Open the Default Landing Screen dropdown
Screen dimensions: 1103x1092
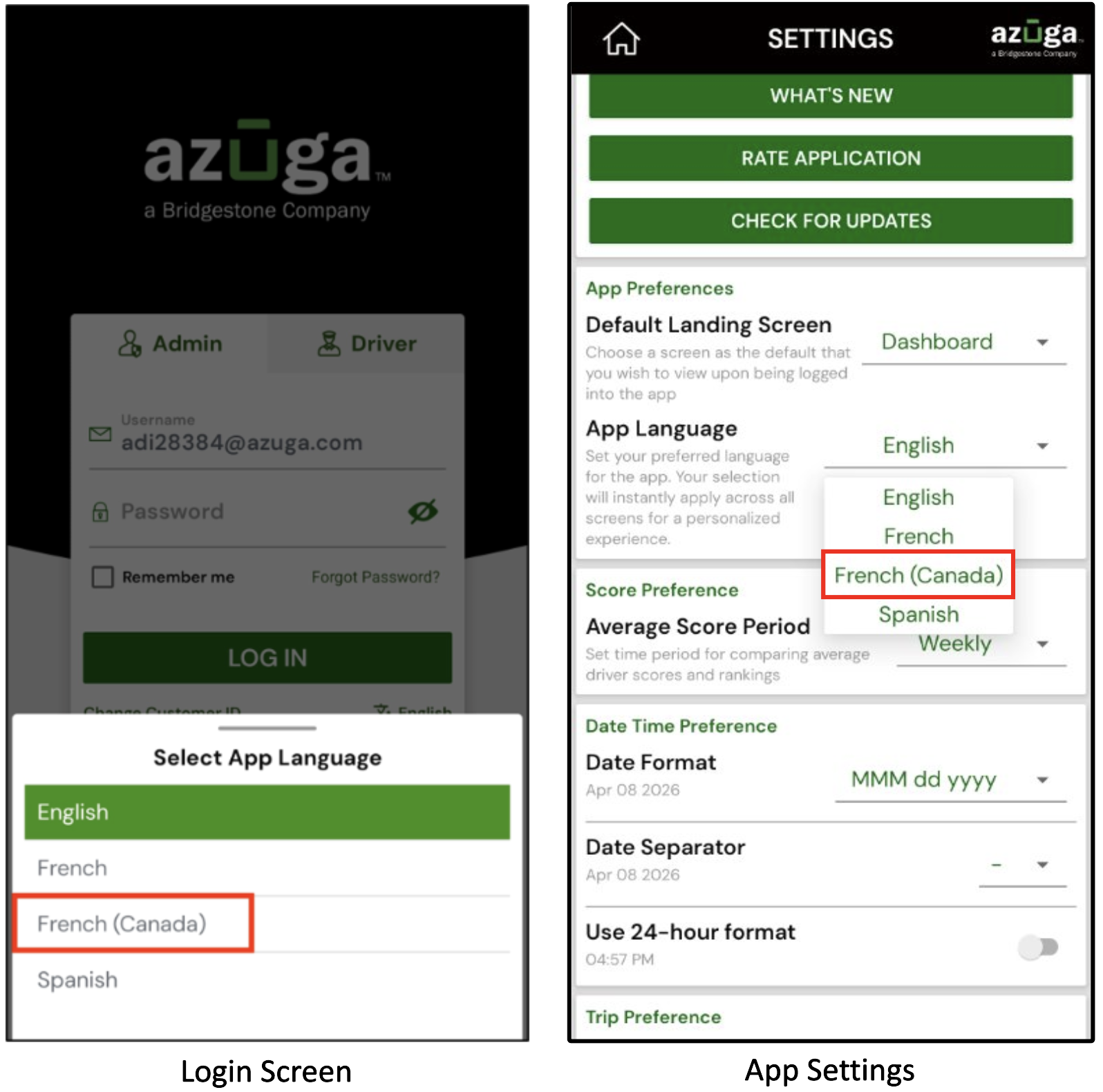tap(964, 342)
